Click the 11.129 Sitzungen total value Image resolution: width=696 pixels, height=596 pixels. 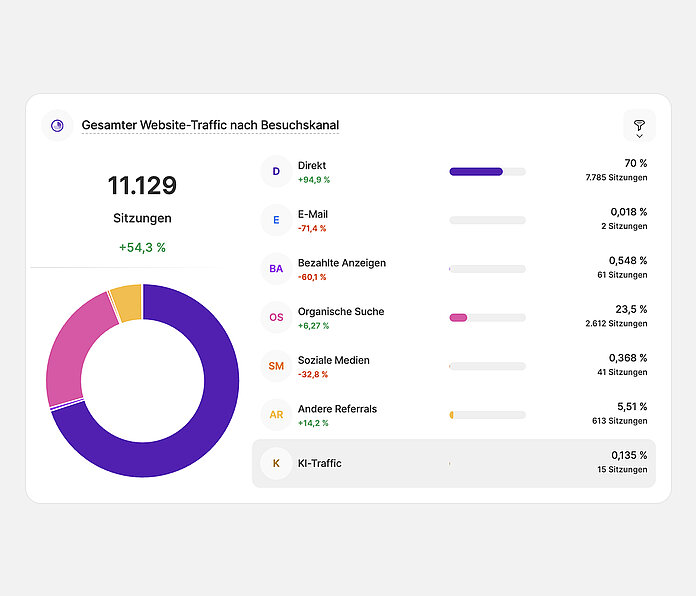(142, 186)
